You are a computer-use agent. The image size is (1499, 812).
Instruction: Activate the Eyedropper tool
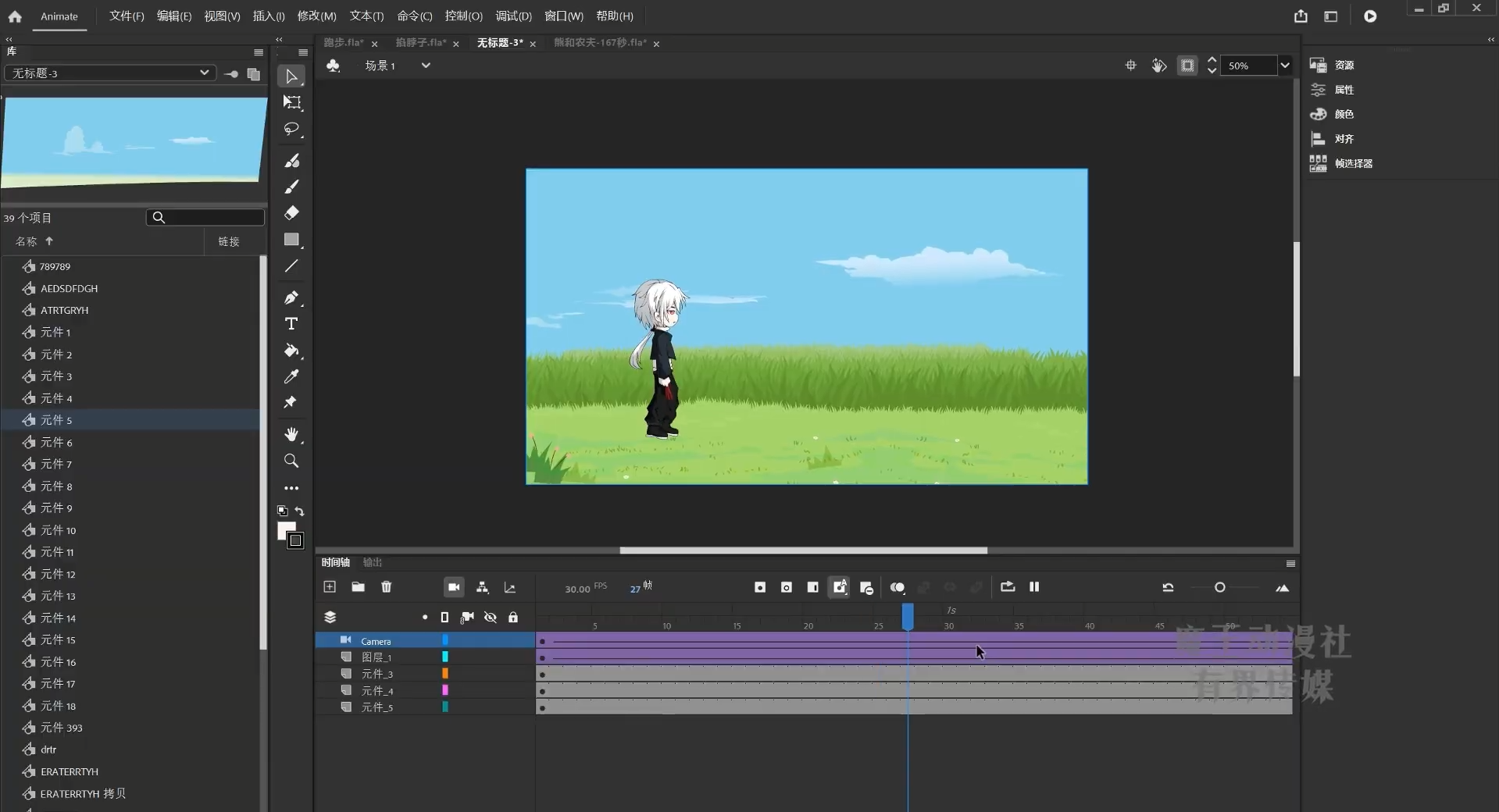point(291,376)
